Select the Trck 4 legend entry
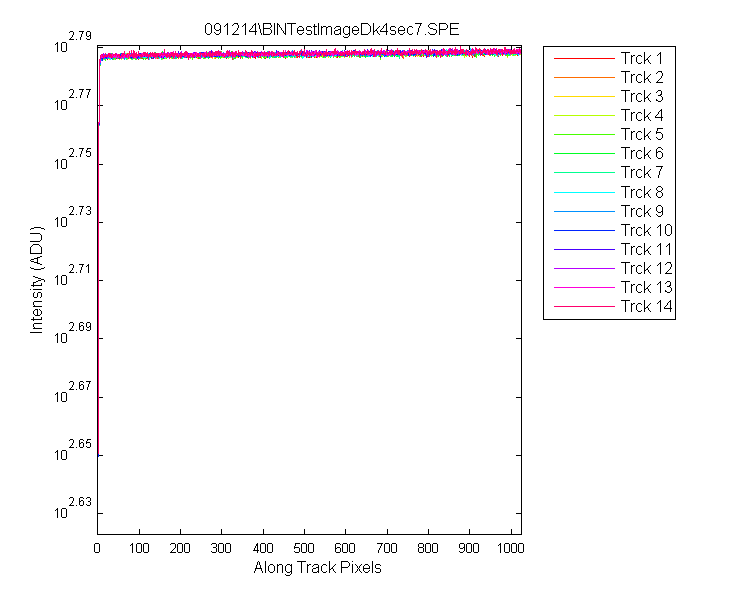The height and width of the screenshot is (600, 750). (x=608, y=116)
